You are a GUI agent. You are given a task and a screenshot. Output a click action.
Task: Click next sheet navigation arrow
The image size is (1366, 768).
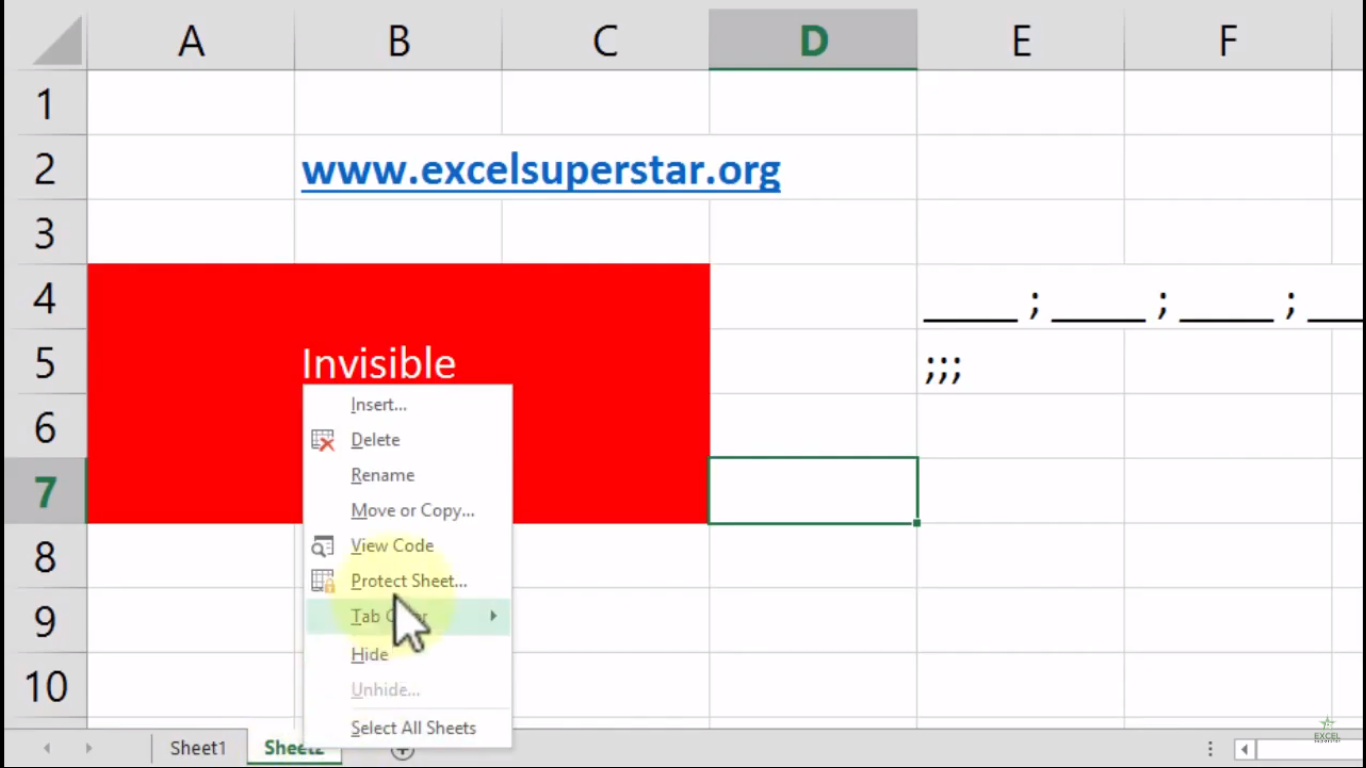point(89,748)
